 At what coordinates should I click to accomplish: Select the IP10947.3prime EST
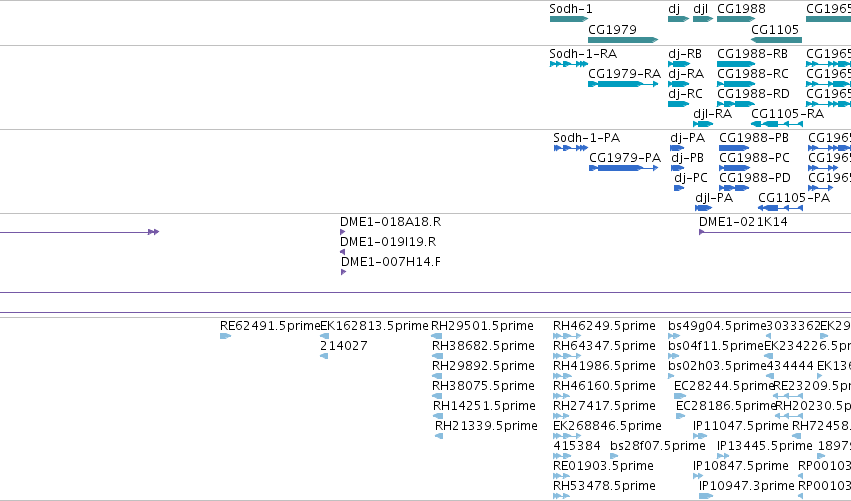tap(706, 497)
